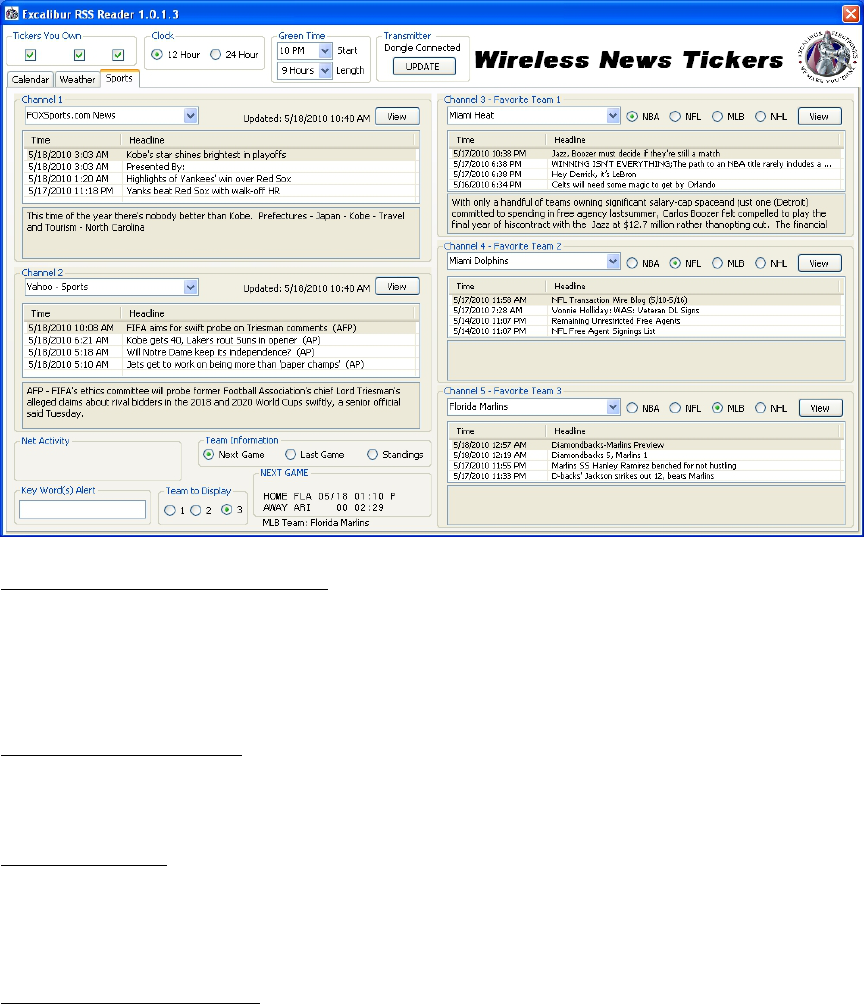The width and height of the screenshot is (864, 1004).
Task: Select Remaining Unrestricted Free Agents headline
Action: click(x=646, y=321)
